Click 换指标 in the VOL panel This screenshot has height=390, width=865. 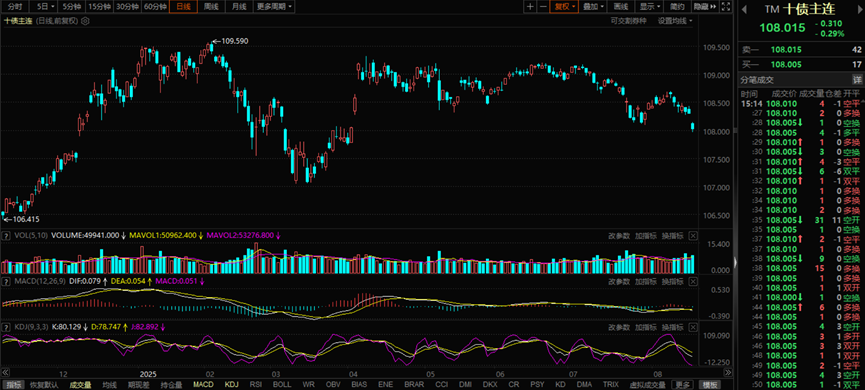coord(672,236)
